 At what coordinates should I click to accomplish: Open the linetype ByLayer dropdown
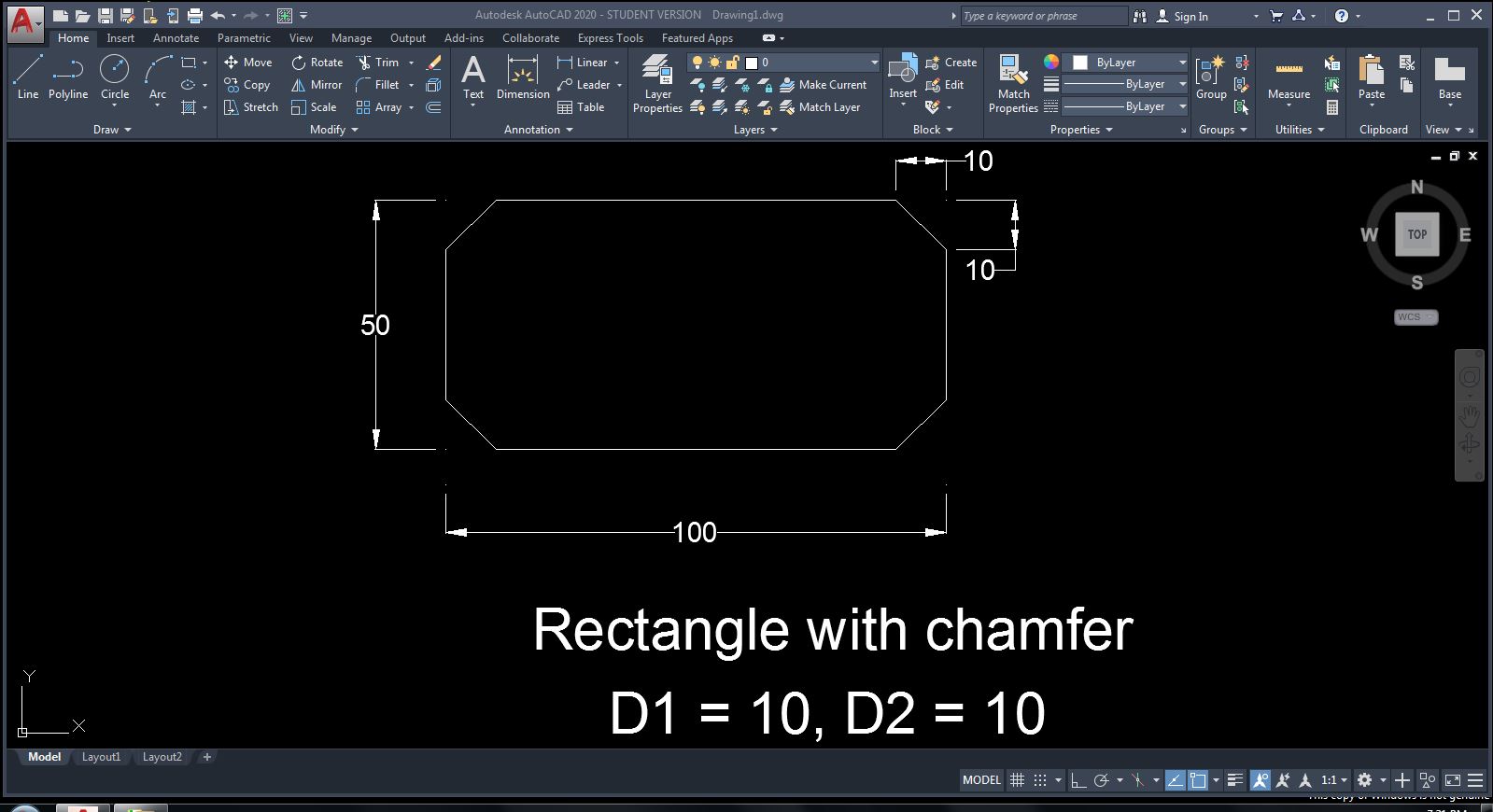(1125, 106)
